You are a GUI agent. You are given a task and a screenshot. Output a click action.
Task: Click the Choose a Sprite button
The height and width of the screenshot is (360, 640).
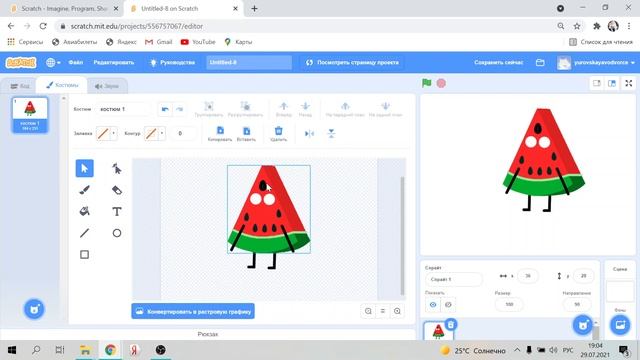tap(583, 325)
